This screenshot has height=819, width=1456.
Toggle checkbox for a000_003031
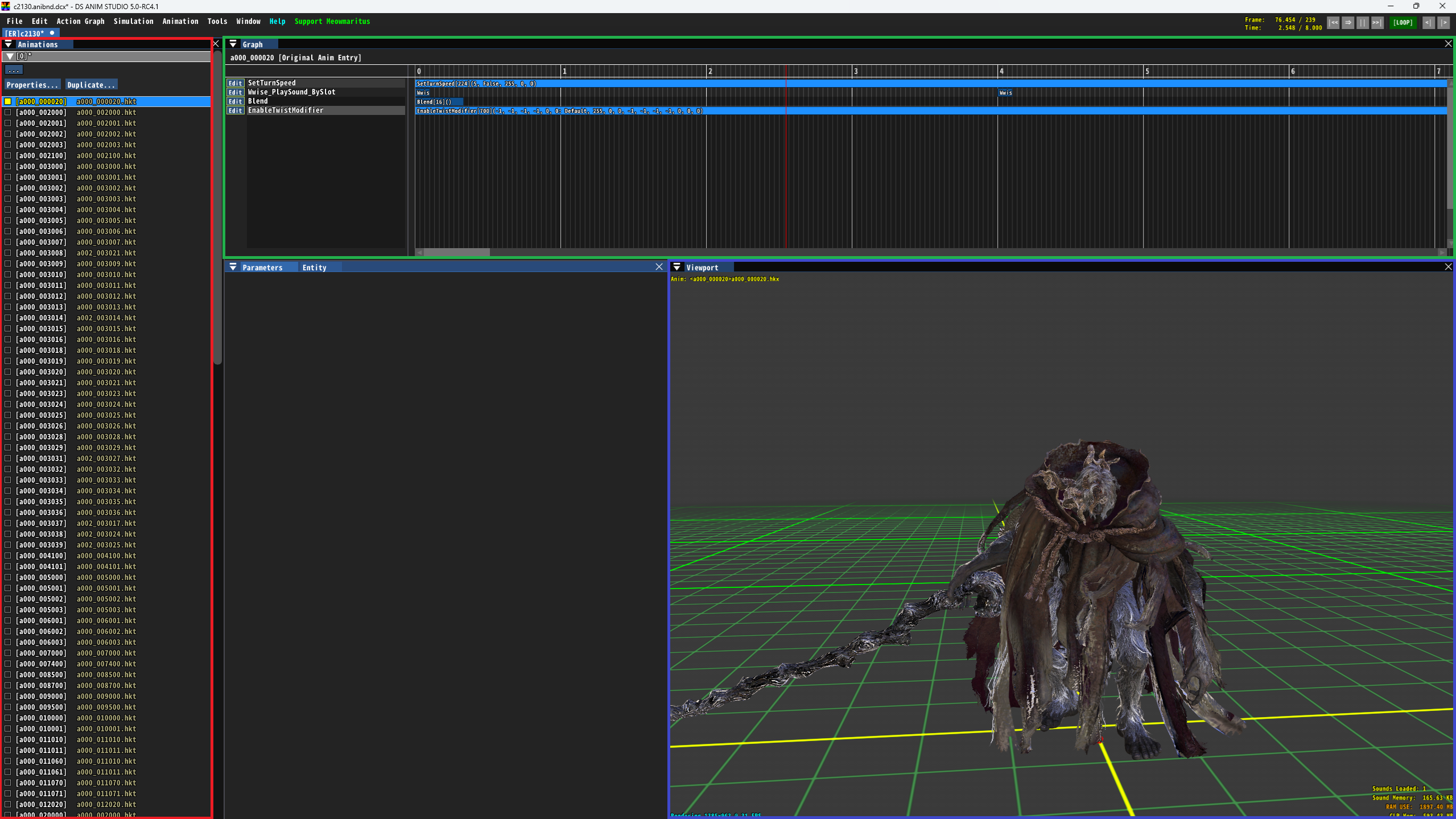8,458
